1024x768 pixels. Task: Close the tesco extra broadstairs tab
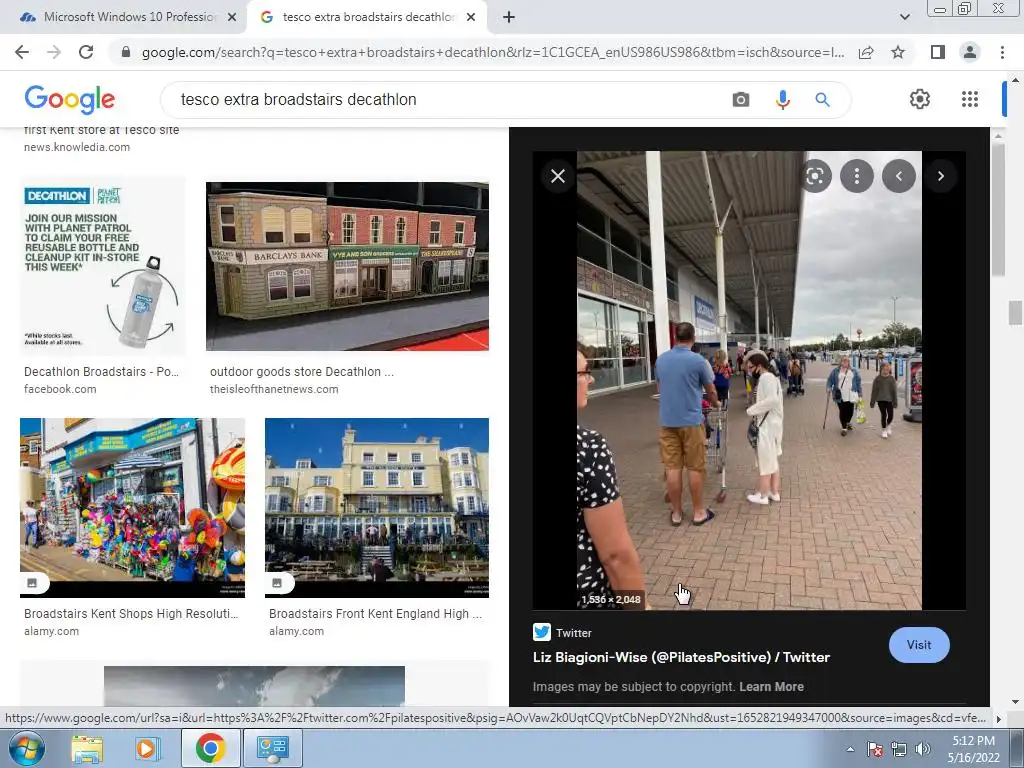pyautogui.click(x=471, y=18)
